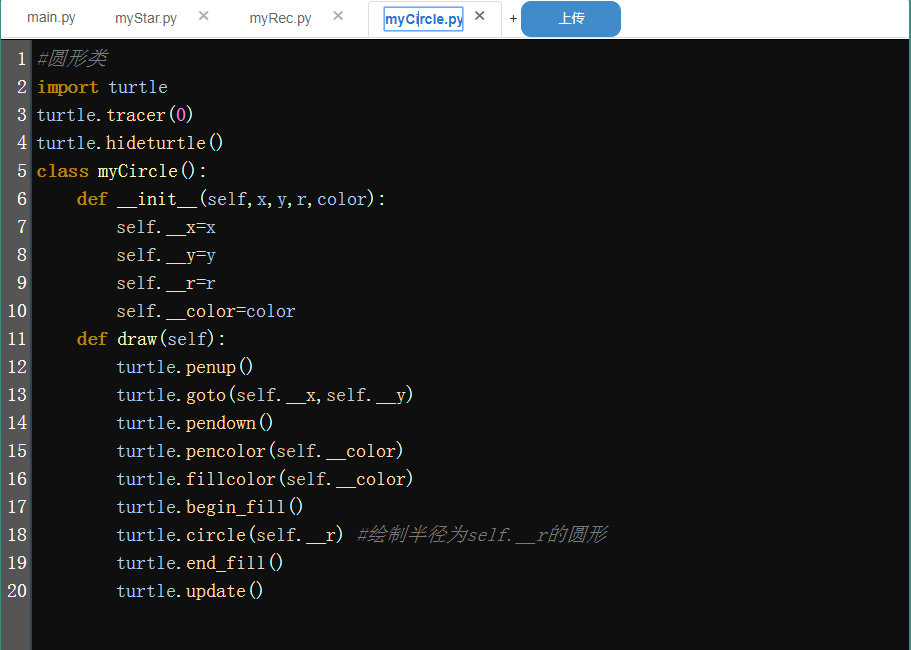
Task: Place cursor on the #圆形类 comment line
Action: click(72, 59)
